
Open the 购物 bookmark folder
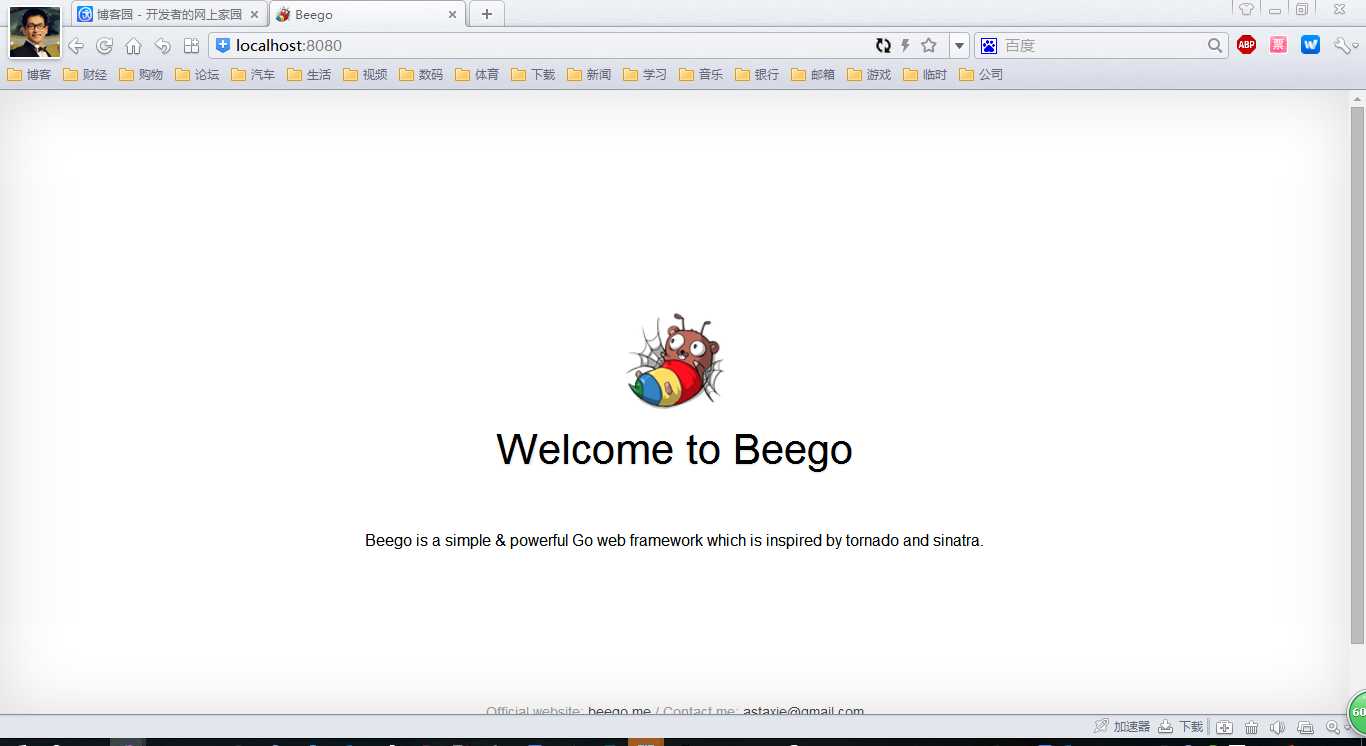coord(141,75)
